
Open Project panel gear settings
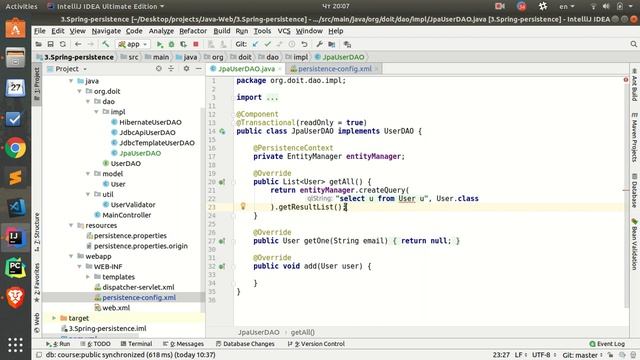coord(186,69)
